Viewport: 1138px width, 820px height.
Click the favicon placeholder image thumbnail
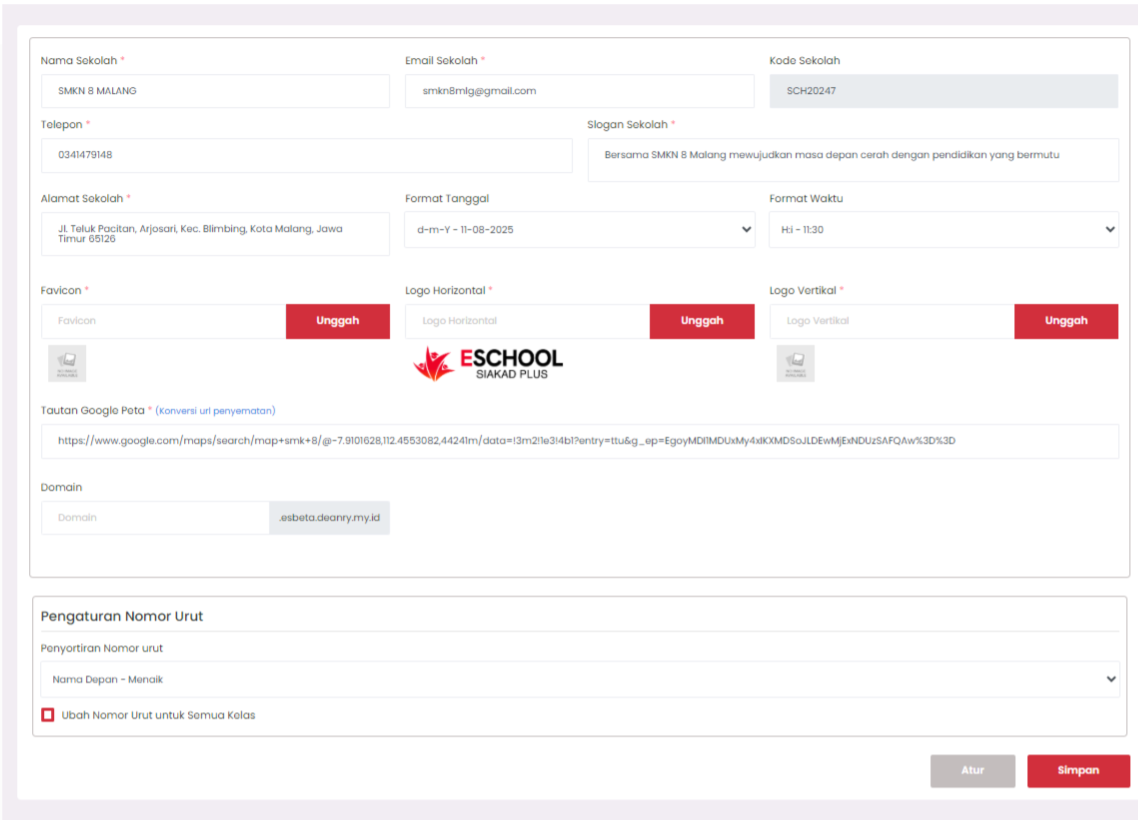click(x=67, y=364)
